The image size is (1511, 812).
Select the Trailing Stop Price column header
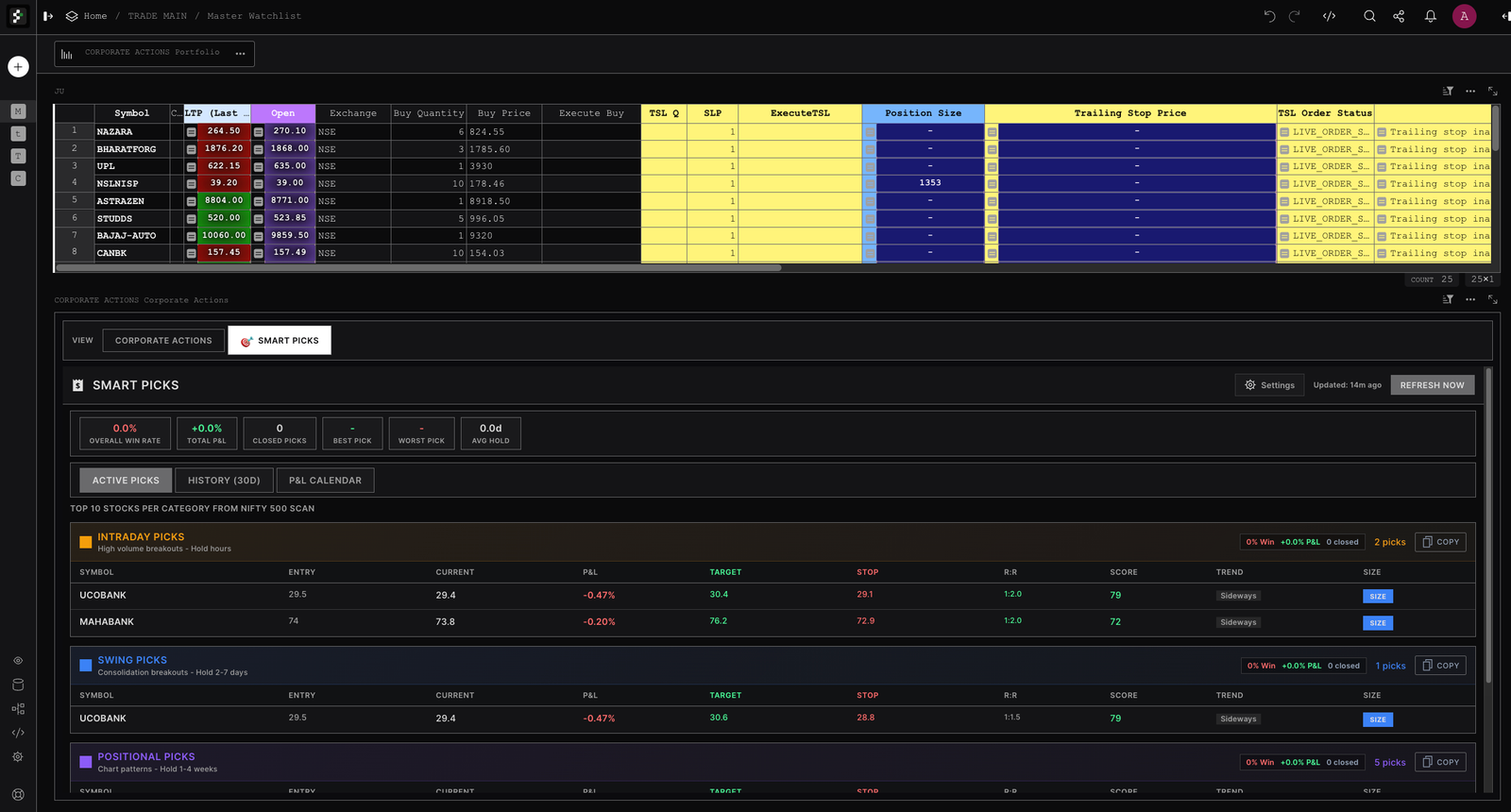[x=1129, y=113]
